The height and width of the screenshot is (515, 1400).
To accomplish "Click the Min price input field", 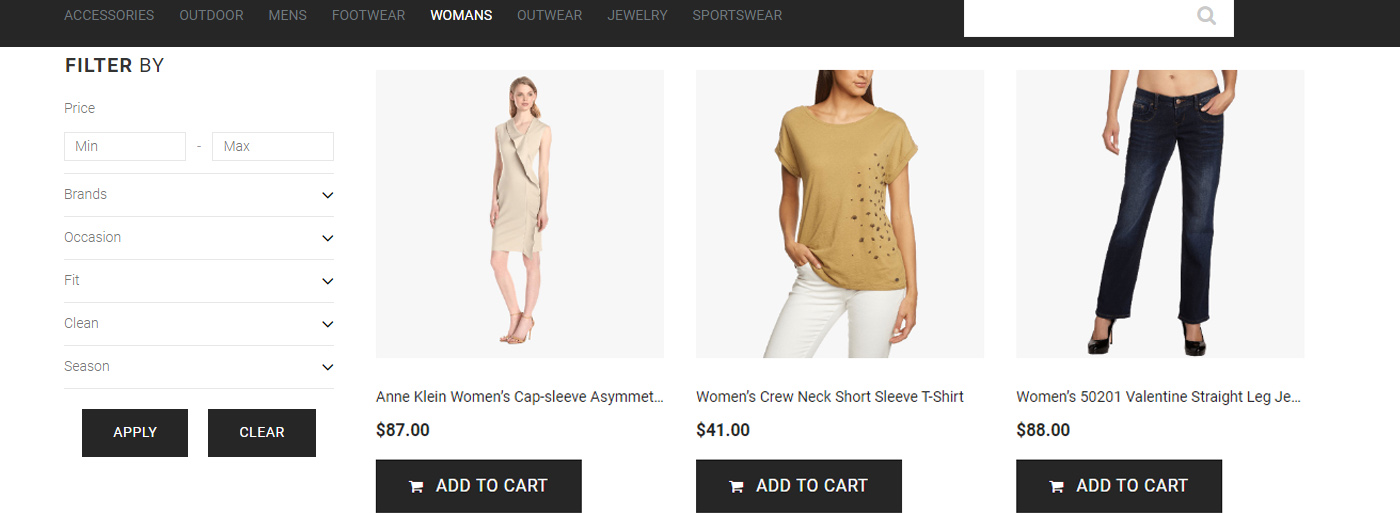I will [125, 146].
